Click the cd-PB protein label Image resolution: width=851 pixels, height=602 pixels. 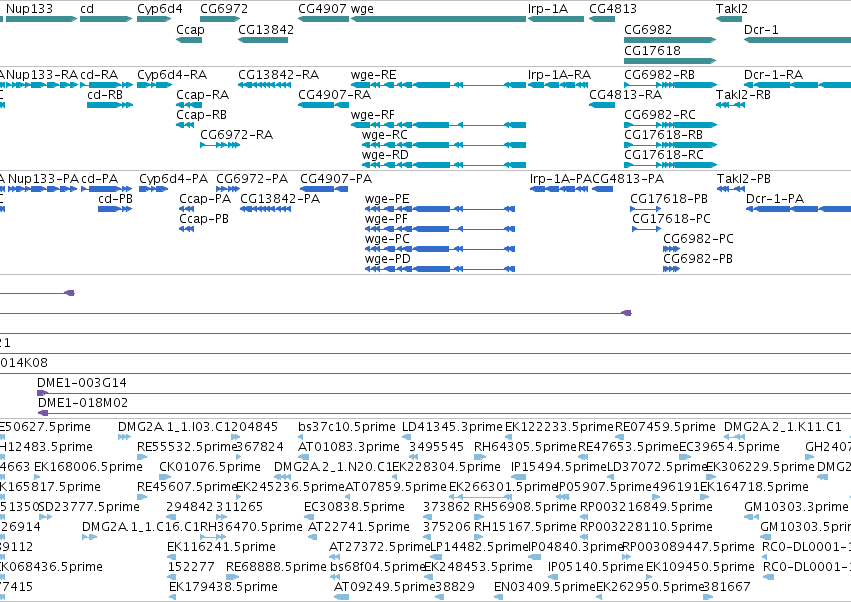115,199
